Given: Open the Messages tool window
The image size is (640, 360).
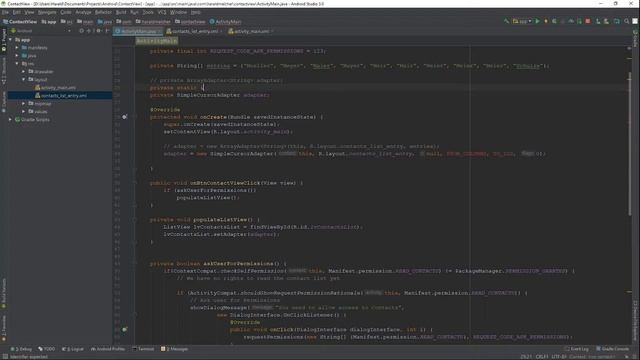Looking at the screenshot, I should pos(175,349).
